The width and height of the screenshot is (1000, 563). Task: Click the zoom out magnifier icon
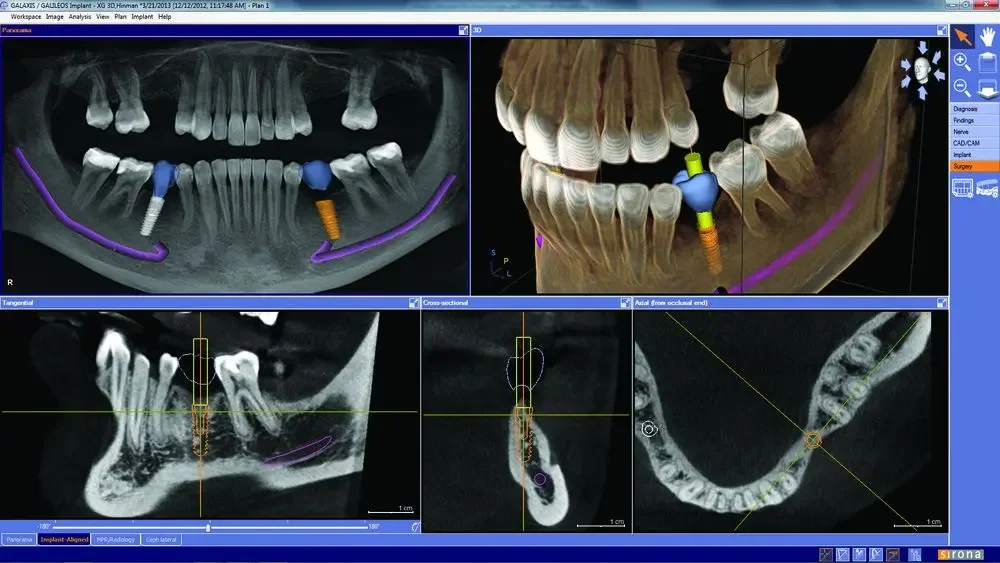pos(962,87)
